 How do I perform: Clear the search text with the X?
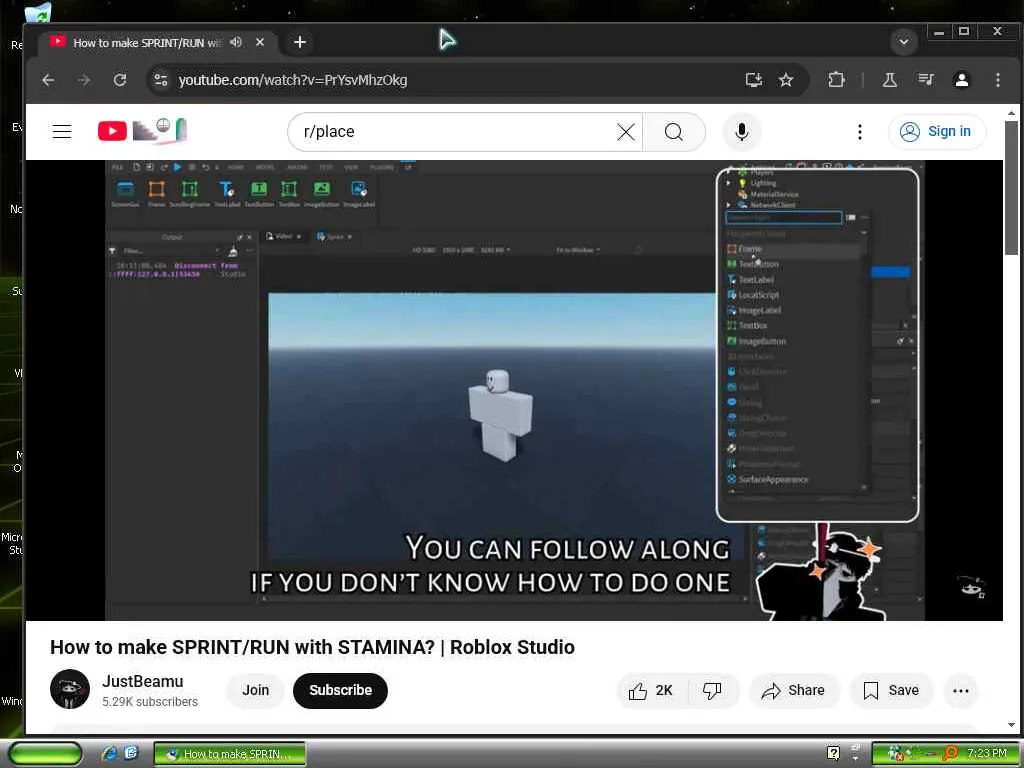coord(626,132)
